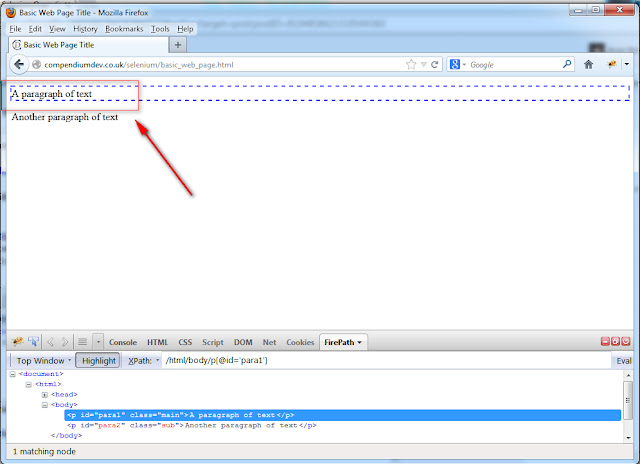Collapse the document node
Viewport: 640px width, 464px height.
pyautogui.click(x=13, y=374)
